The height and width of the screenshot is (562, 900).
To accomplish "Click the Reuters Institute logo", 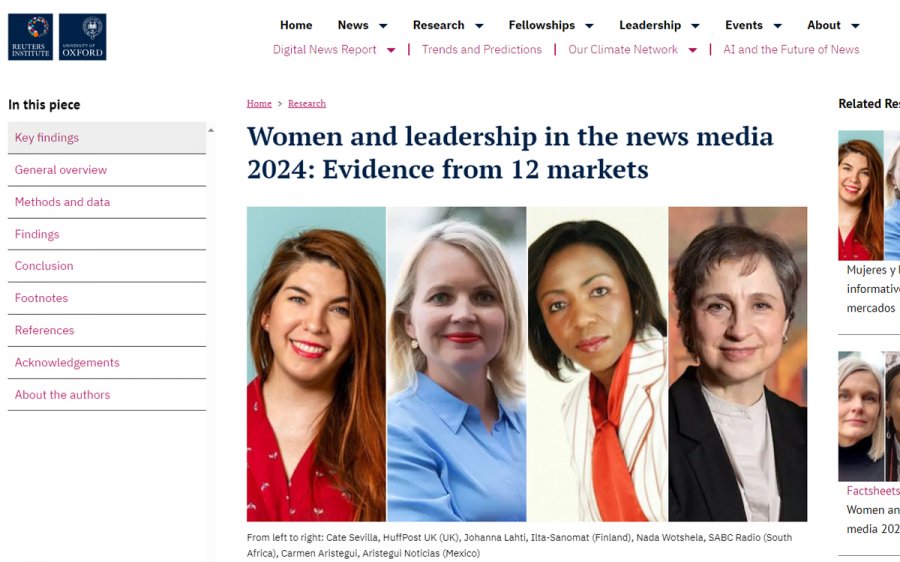I will [x=30, y=37].
